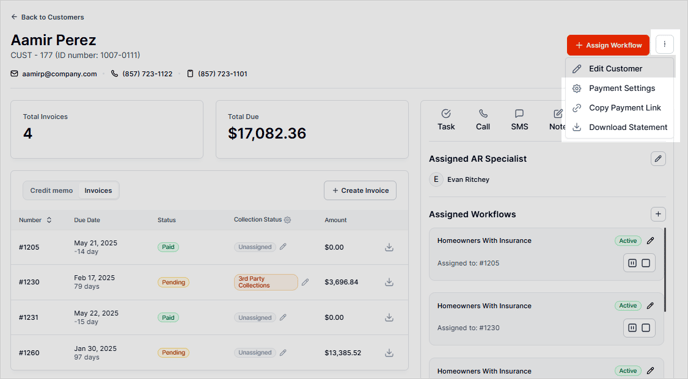The height and width of the screenshot is (379, 688).
Task: Click invoice number #1231
Action: (x=29, y=317)
